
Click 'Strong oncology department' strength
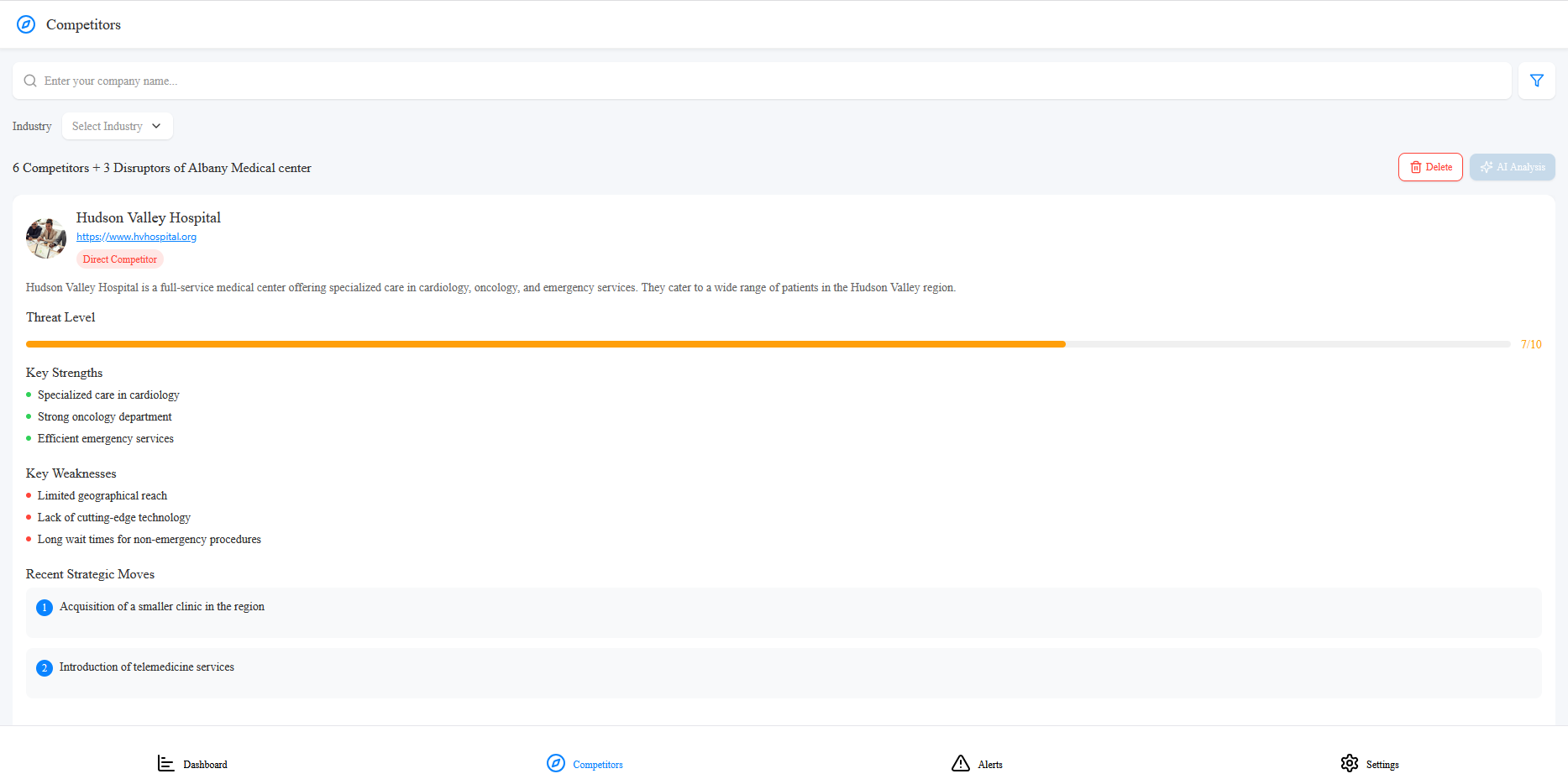[x=105, y=416]
